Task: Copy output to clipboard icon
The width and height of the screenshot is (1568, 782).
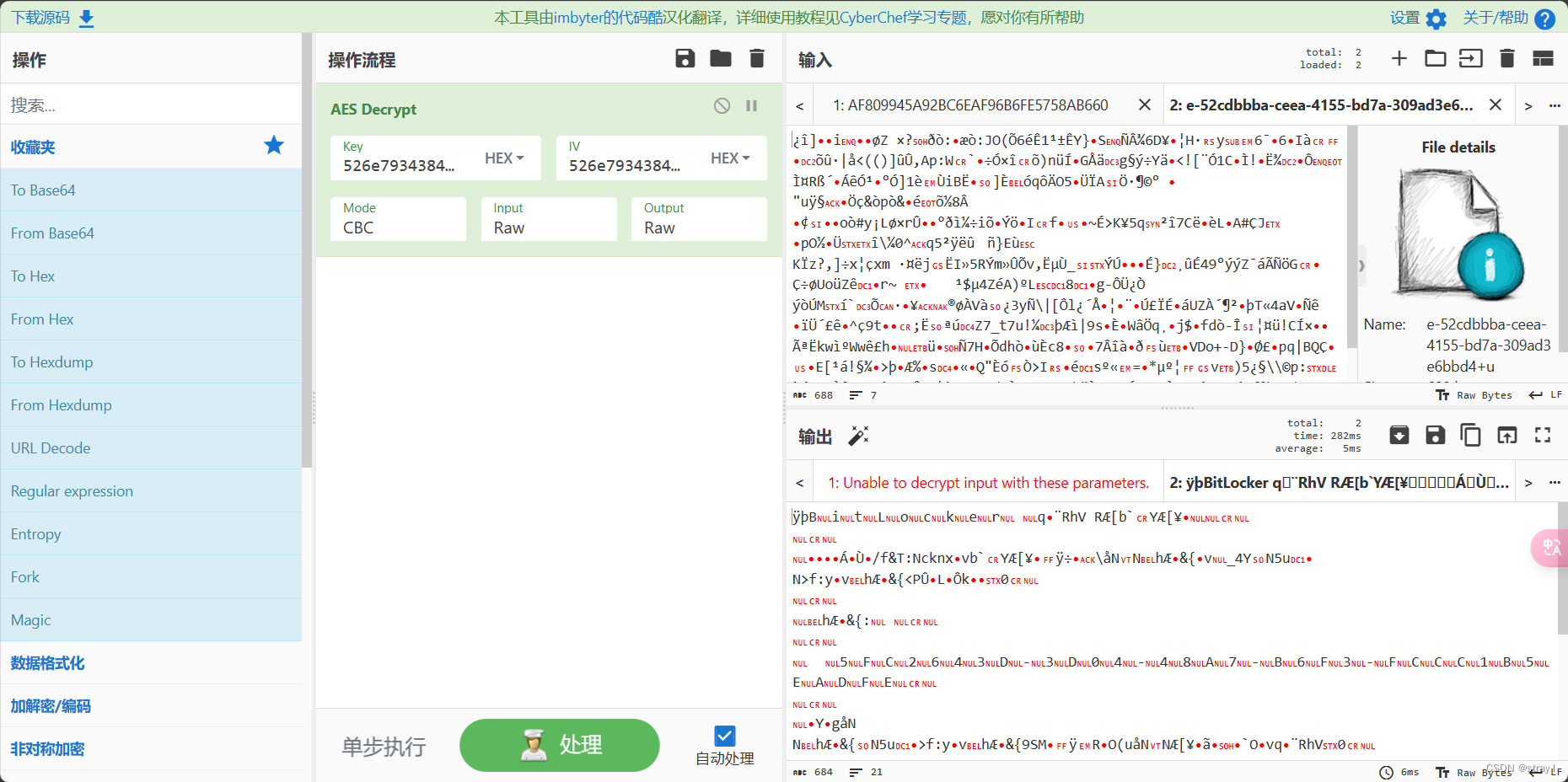Action: pos(1471,435)
